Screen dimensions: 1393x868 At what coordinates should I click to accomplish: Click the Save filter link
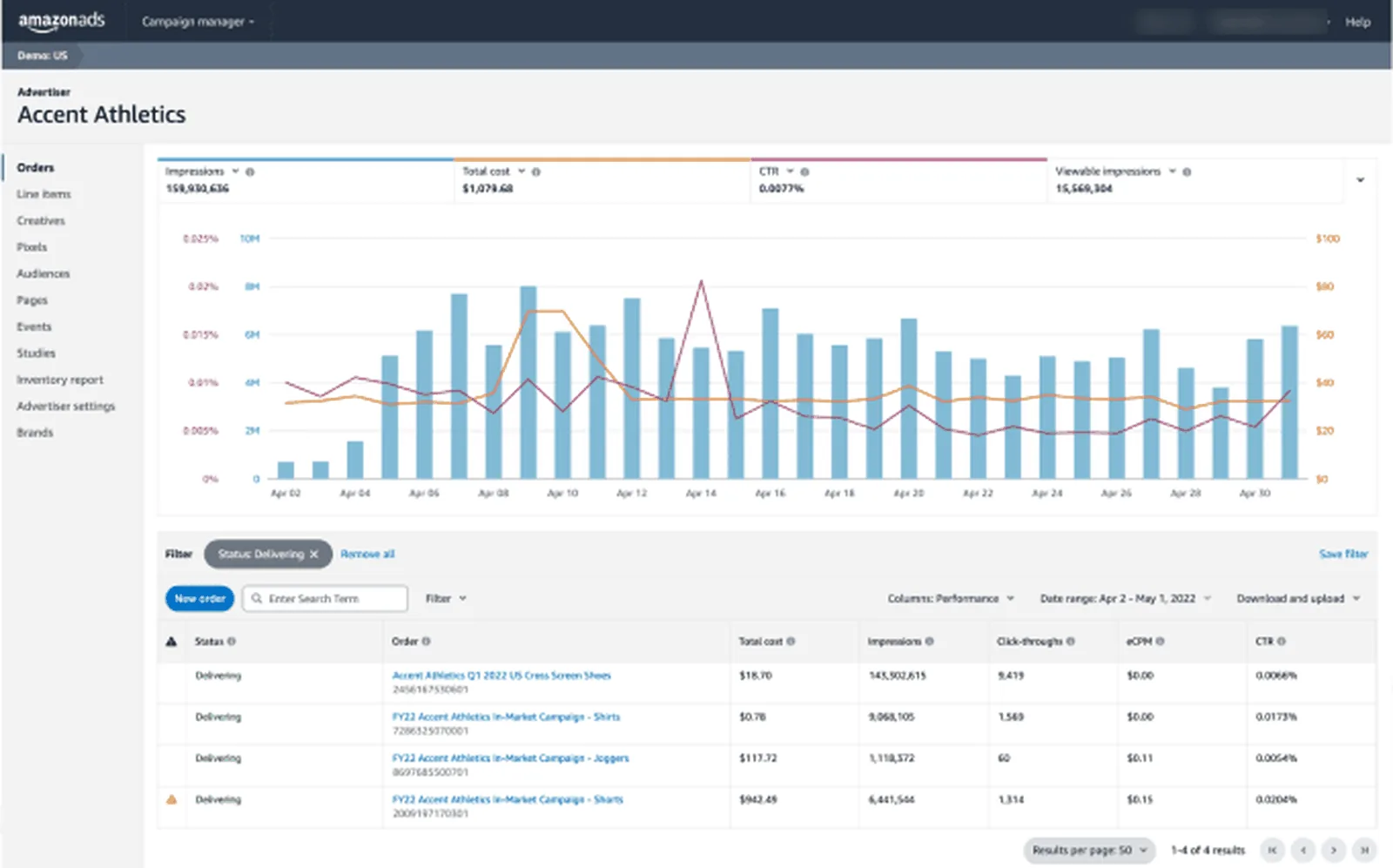[x=1343, y=554]
